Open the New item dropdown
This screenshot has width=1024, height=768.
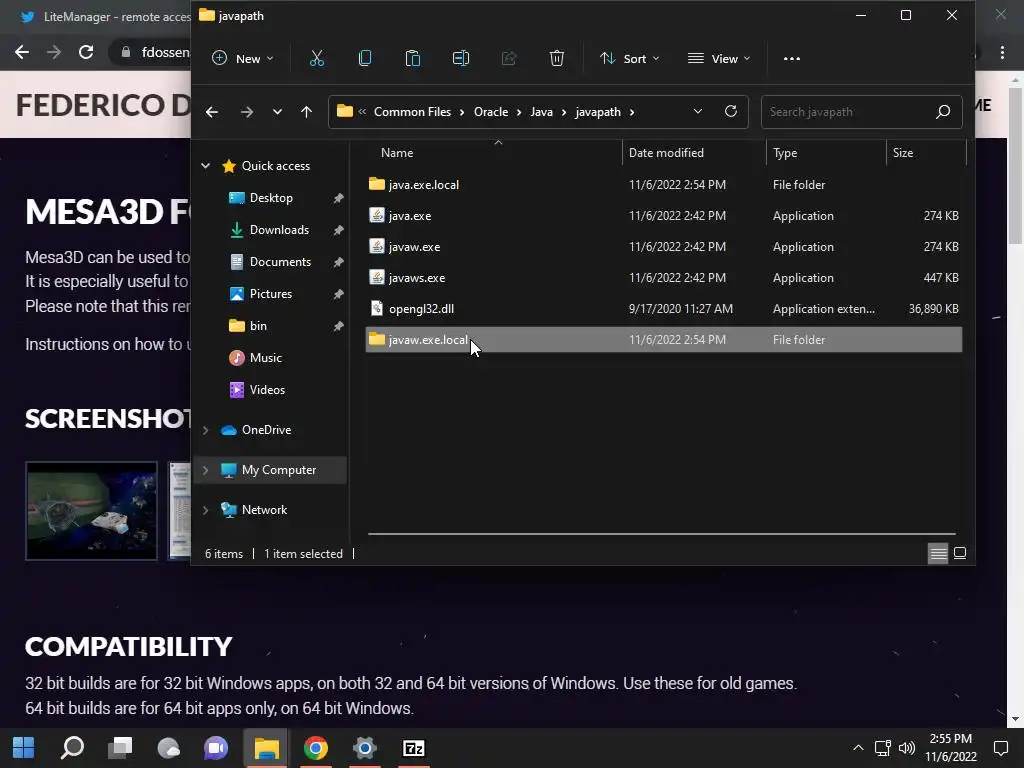243,59
